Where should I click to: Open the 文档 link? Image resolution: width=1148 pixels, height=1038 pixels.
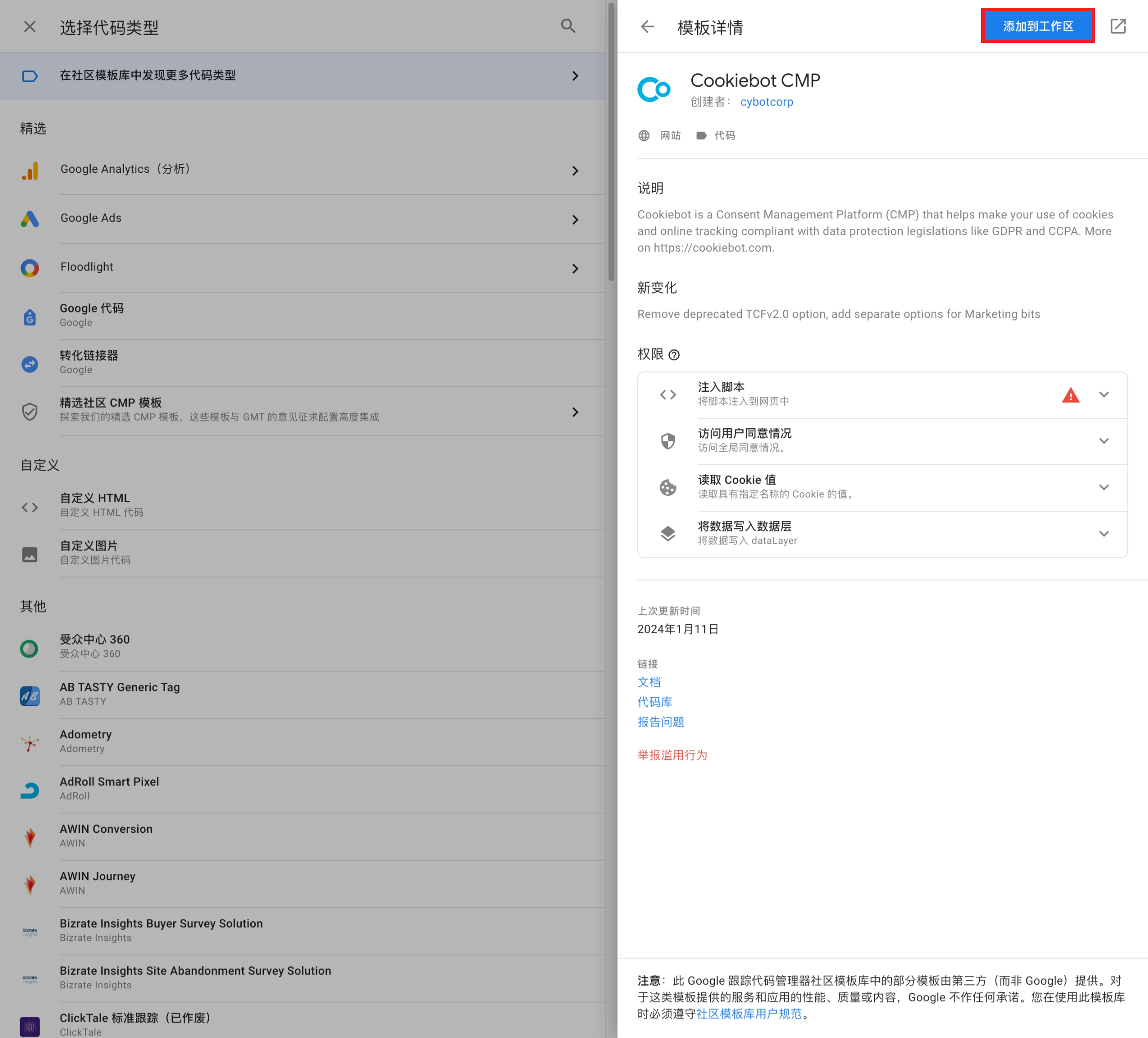click(649, 682)
